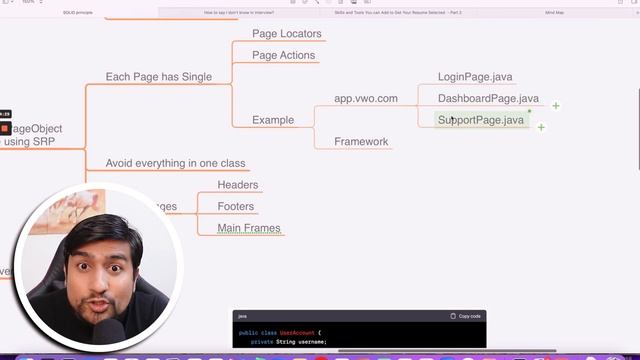Image resolution: width=640 pixels, height=360 pixels.
Task: Select 'Avoid everything in one class' node
Action: [176, 163]
